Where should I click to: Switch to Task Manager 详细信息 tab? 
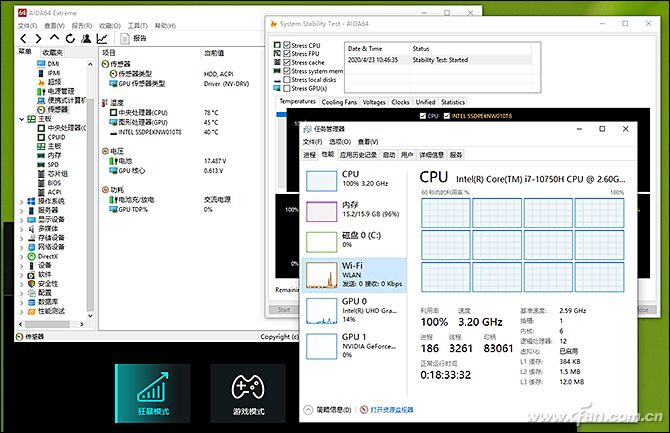point(431,155)
